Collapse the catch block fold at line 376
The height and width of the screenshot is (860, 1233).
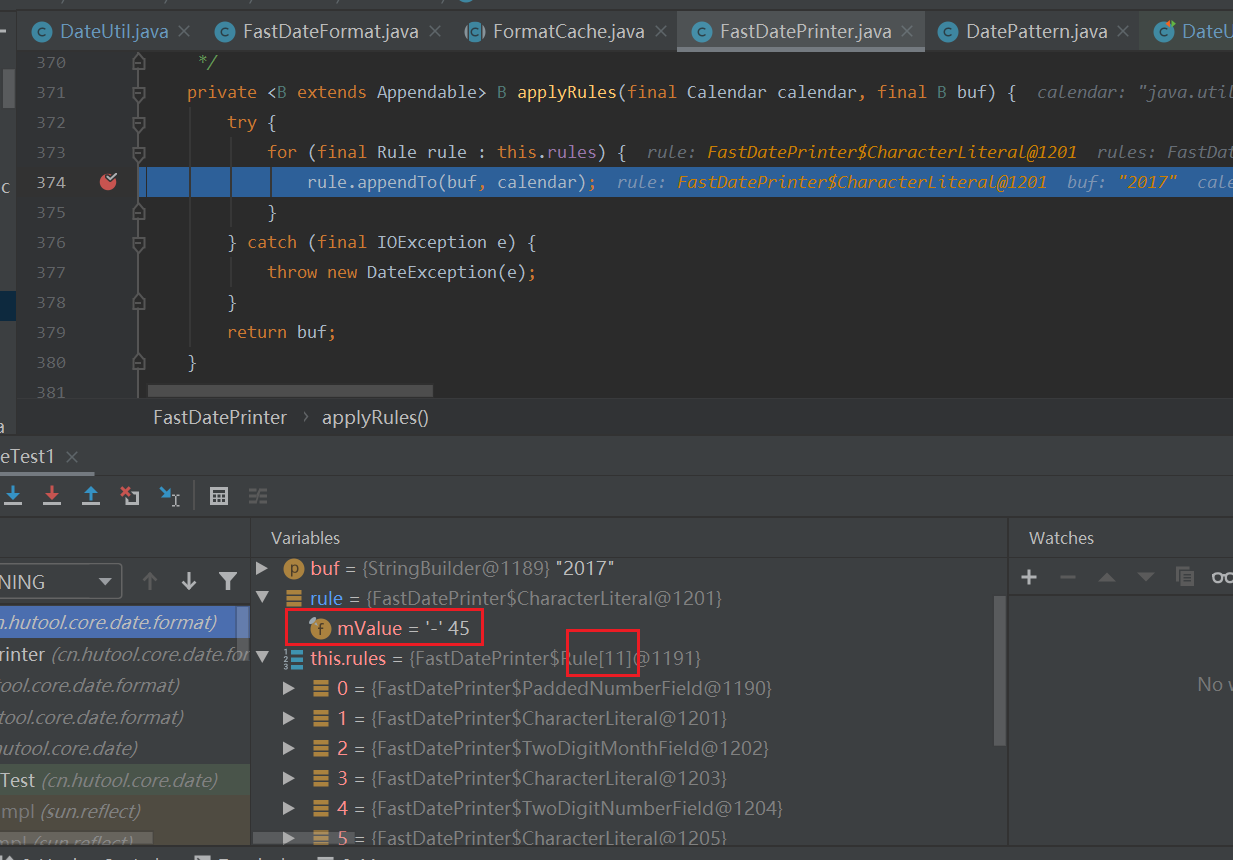coord(139,242)
